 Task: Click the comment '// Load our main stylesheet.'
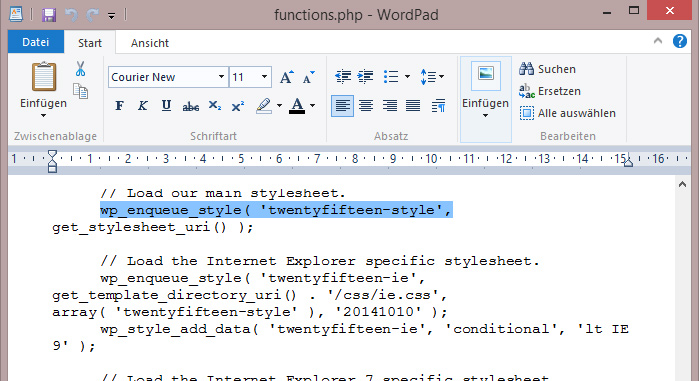pyautogui.click(x=223, y=193)
